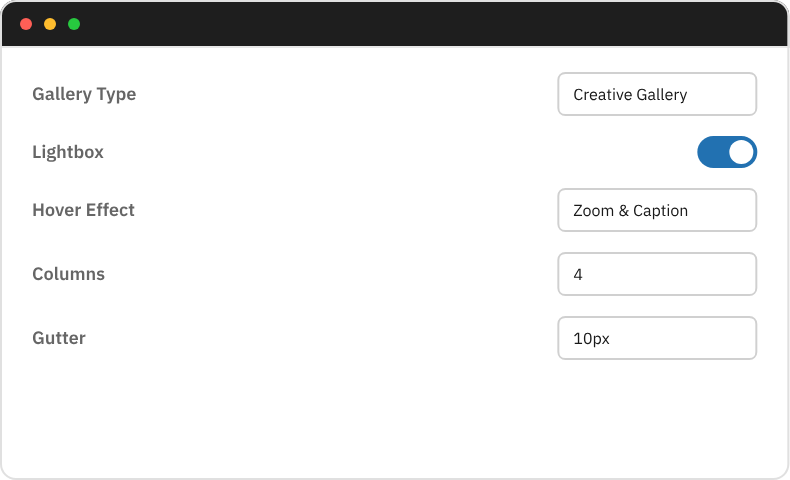Click the Gutter label text
The width and height of the screenshot is (790, 480).
tap(59, 338)
